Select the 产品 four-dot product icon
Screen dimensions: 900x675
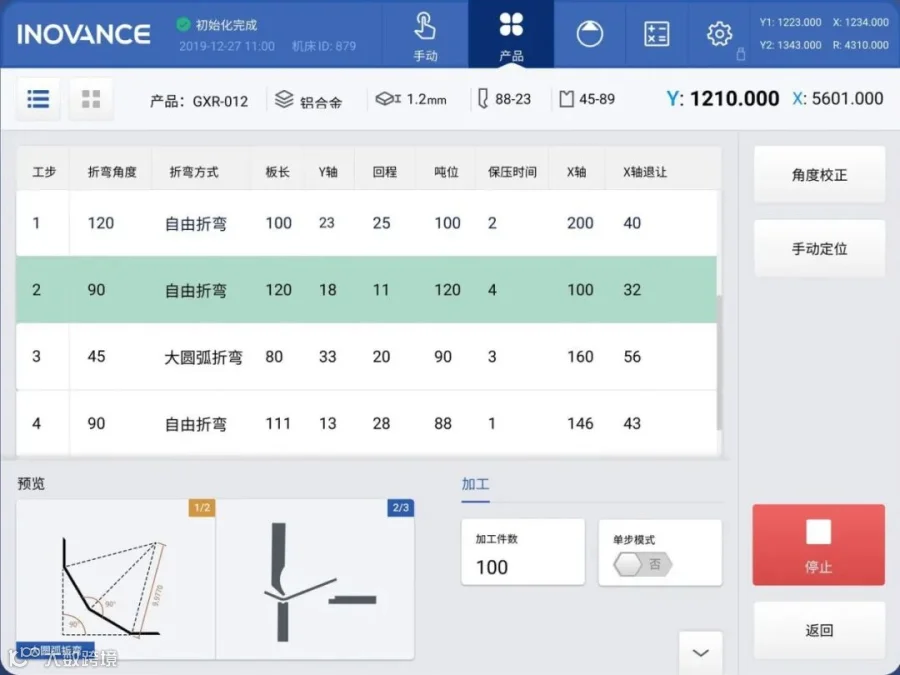511,35
